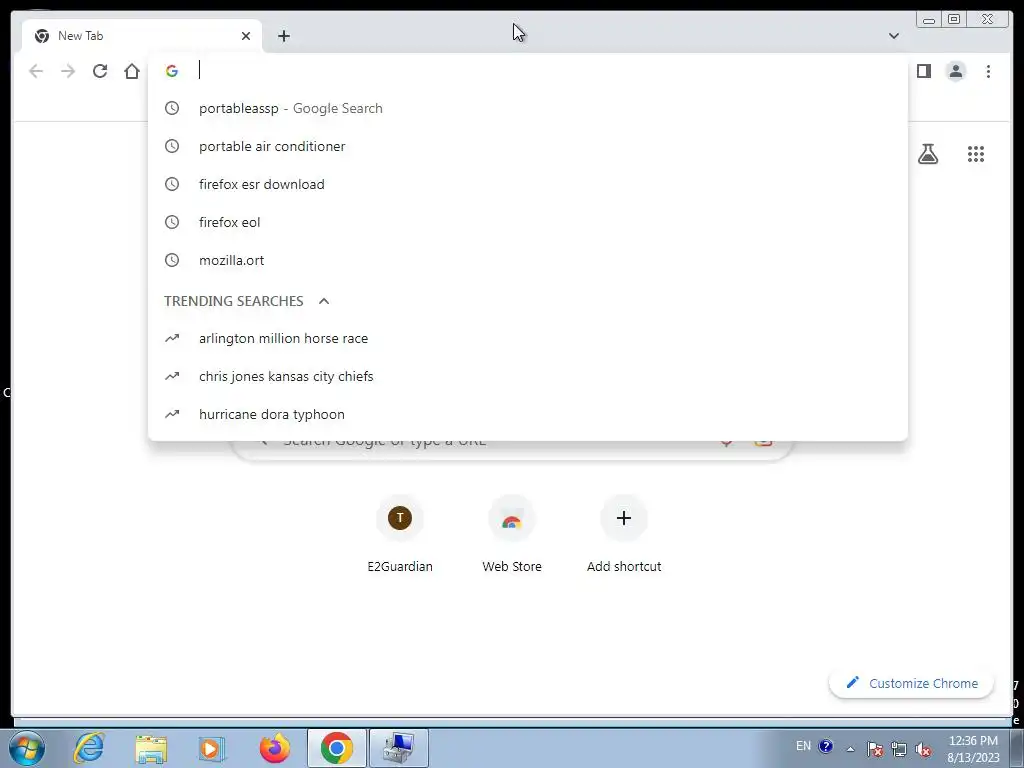The width and height of the screenshot is (1024, 768).
Task: Click Add shortcut button
Action: click(624, 536)
